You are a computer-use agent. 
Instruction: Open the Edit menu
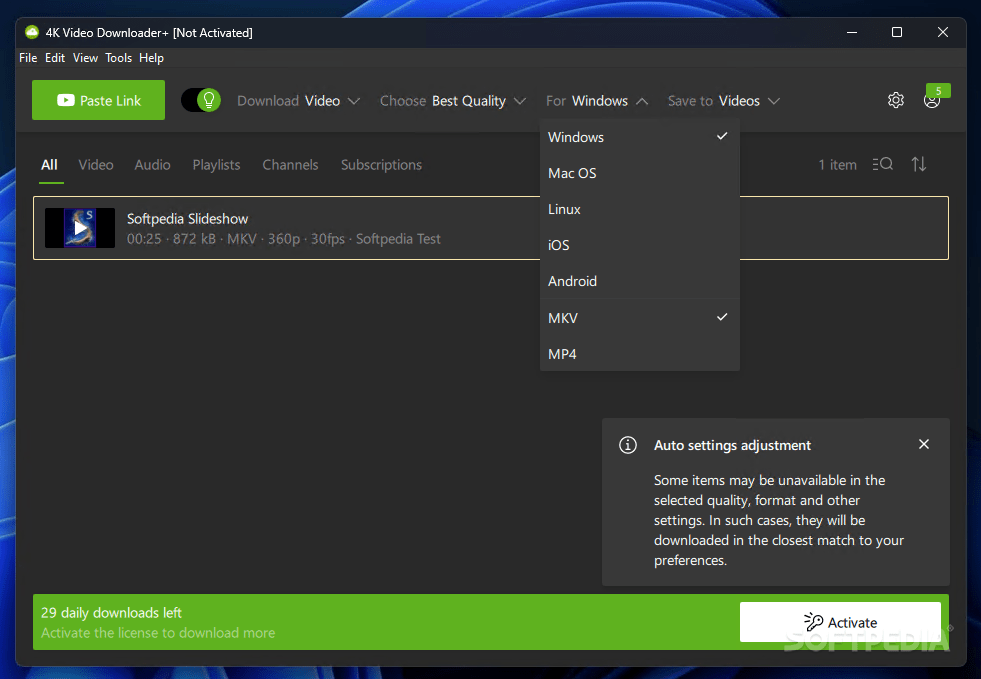click(55, 58)
